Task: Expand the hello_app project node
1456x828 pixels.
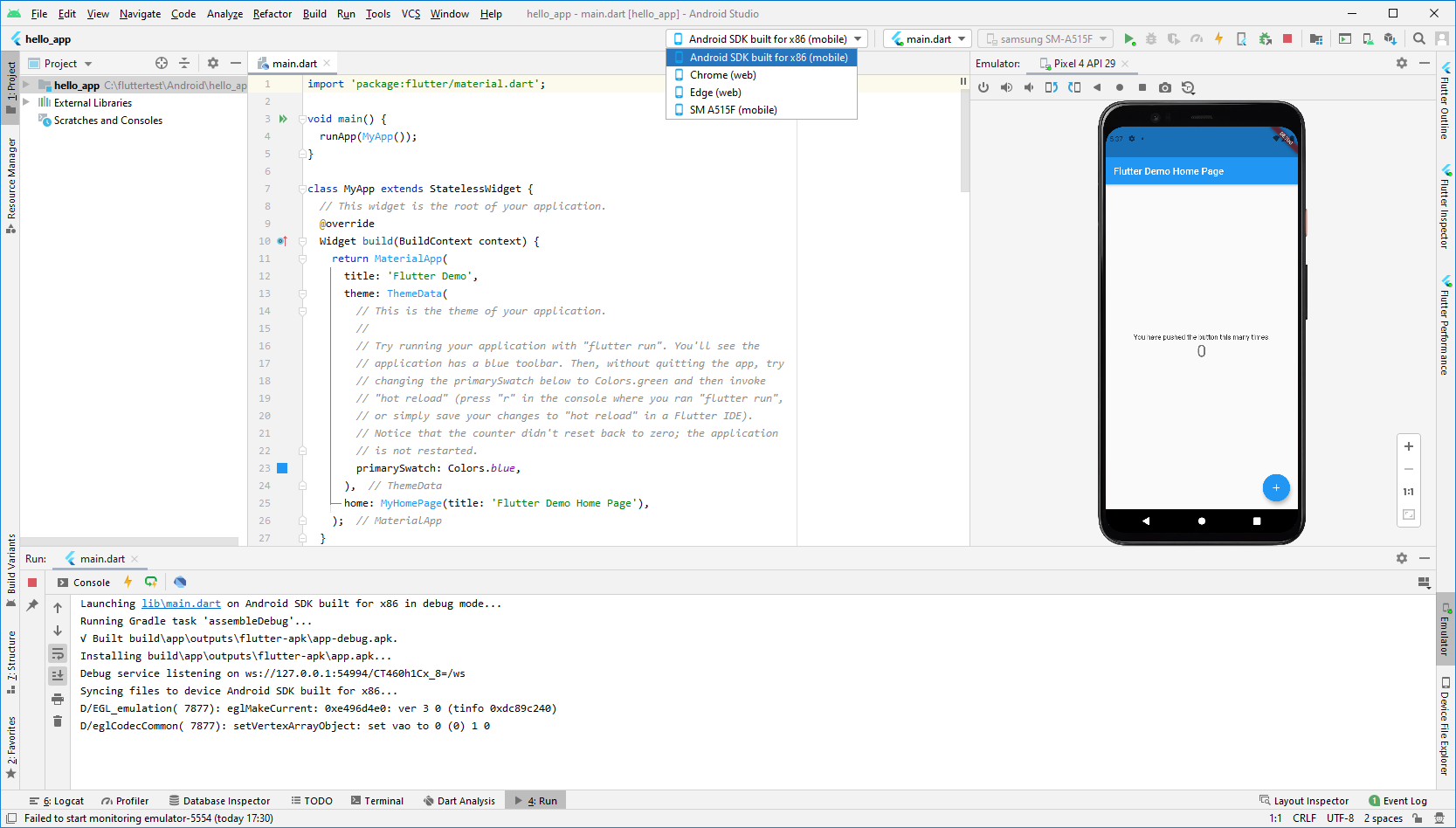Action: (x=26, y=86)
